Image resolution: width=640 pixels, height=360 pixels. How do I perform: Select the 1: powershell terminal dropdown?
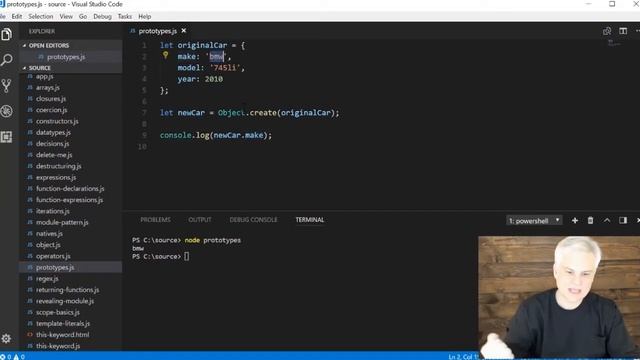pos(534,220)
